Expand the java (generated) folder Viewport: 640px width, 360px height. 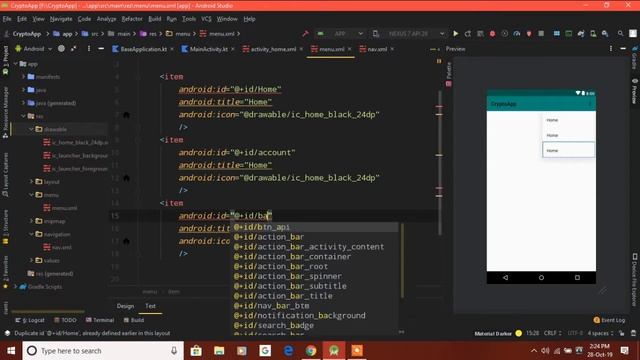(23, 103)
